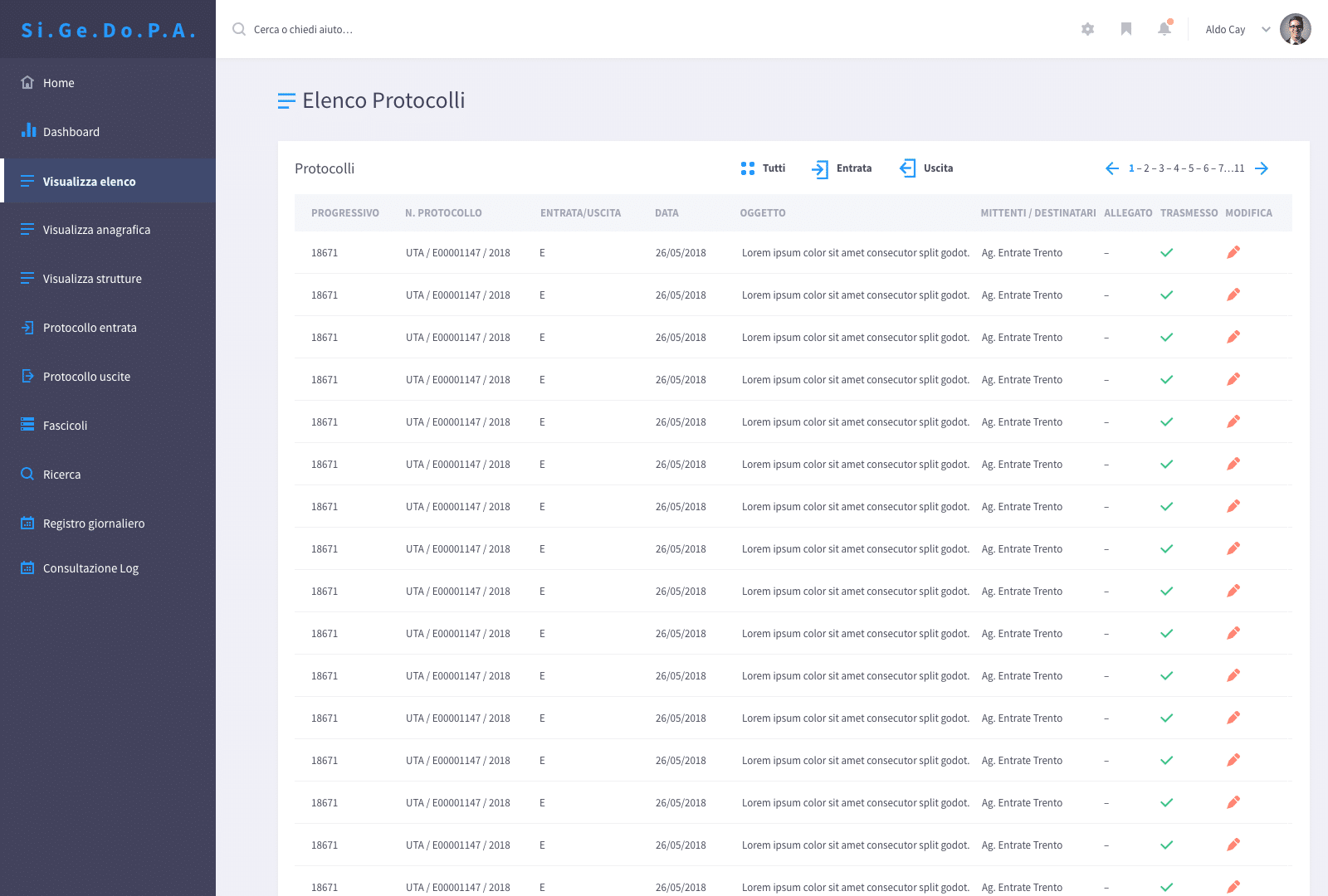1328x896 pixels.
Task: Click the Ricerca magnifier icon in sidebar
Action: (27, 474)
